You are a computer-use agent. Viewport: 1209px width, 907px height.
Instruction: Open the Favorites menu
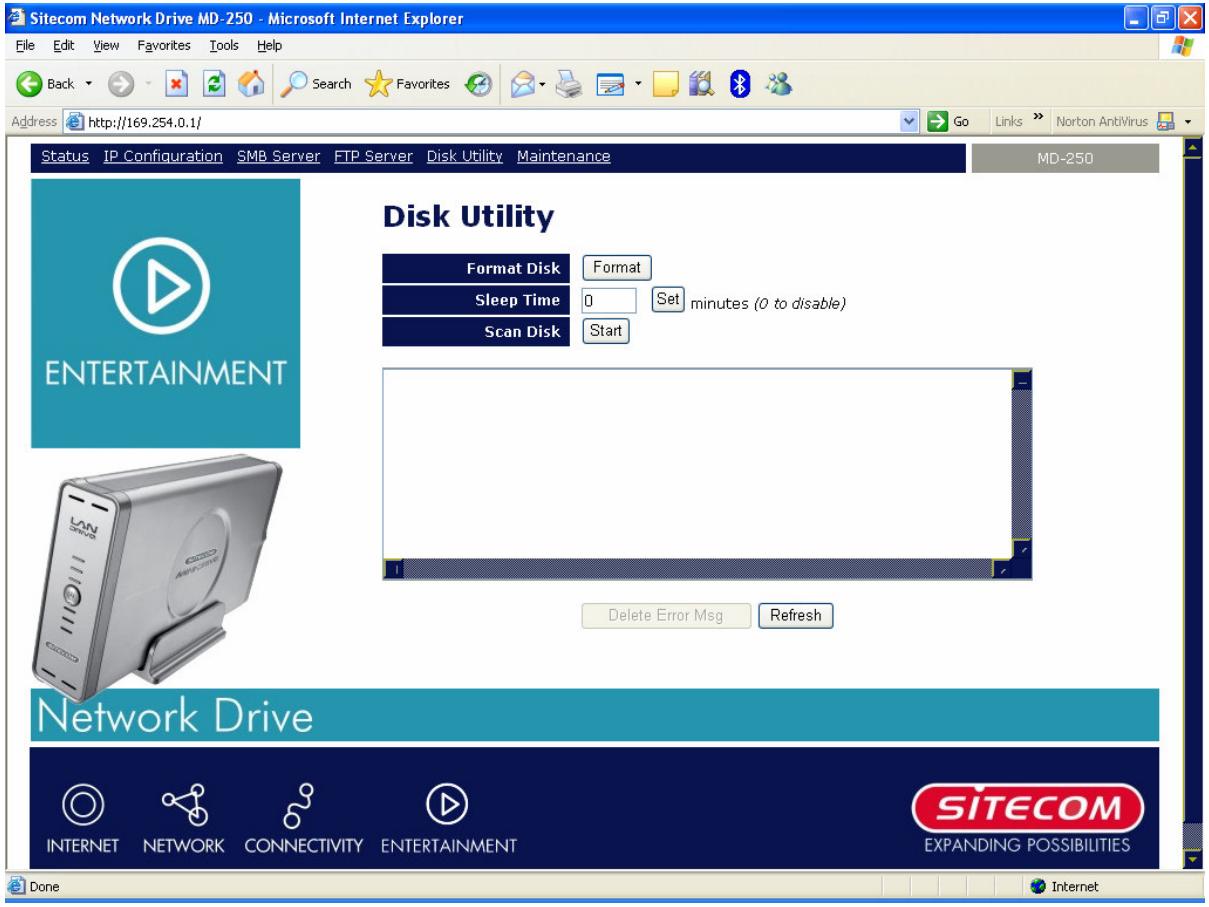163,45
